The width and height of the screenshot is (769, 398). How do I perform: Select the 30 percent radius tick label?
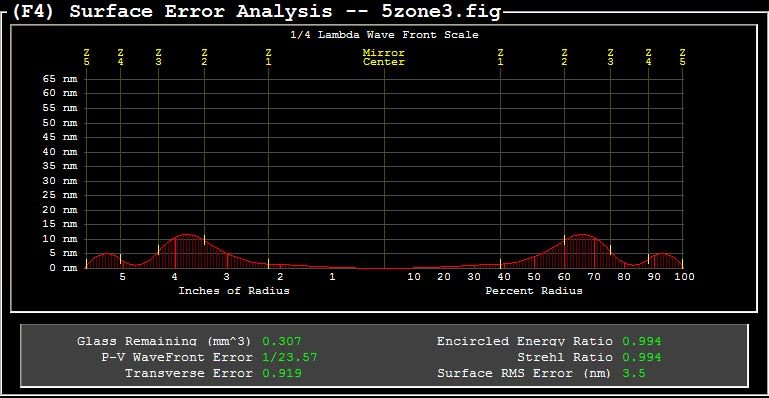click(x=474, y=276)
